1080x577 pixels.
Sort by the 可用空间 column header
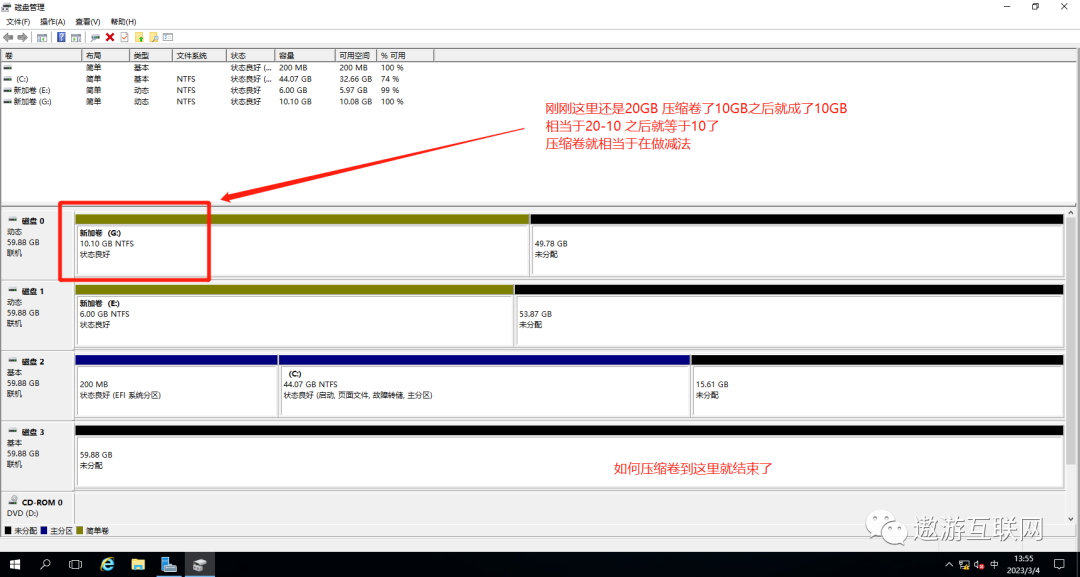point(356,55)
